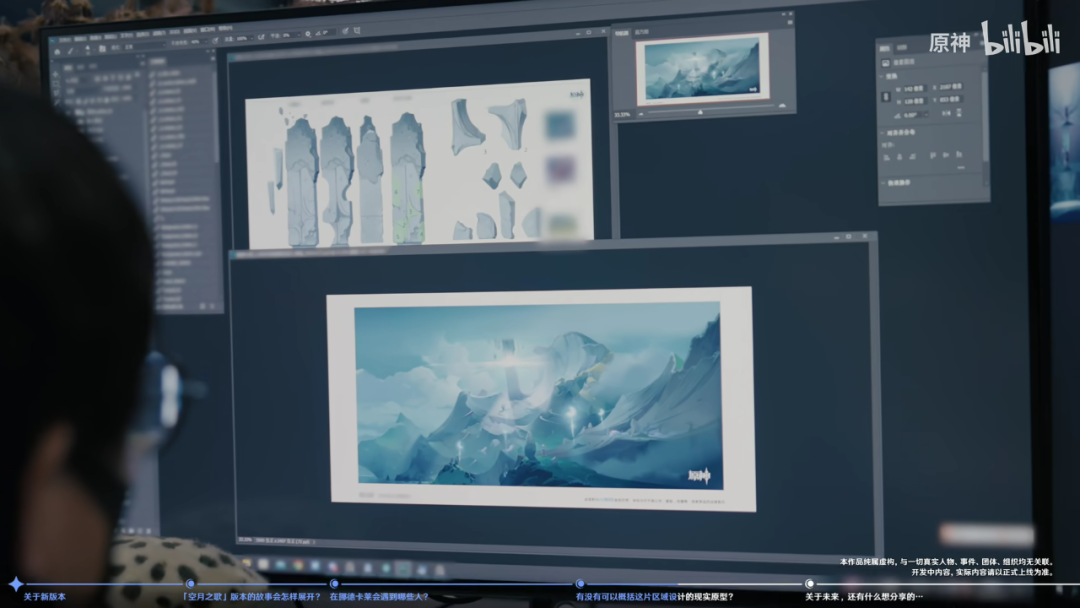
Task: Collapse the Quick Actions (快速操作) section
Action: pyautogui.click(x=882, y=182)
